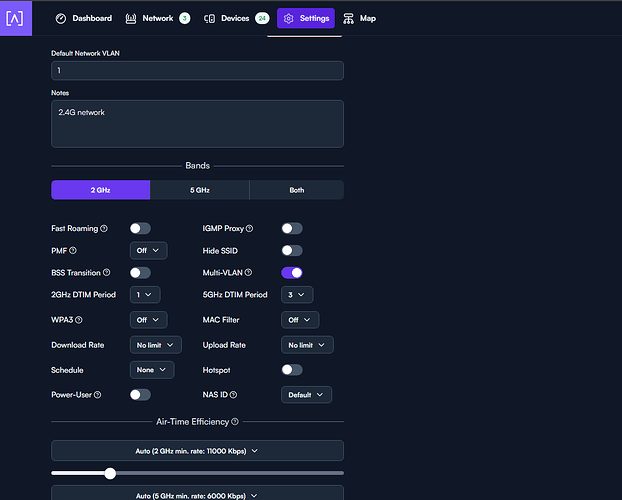This screenshot has height=500, width=622.
Task: Open the Power-User help icon
Action: coord(98,394)
